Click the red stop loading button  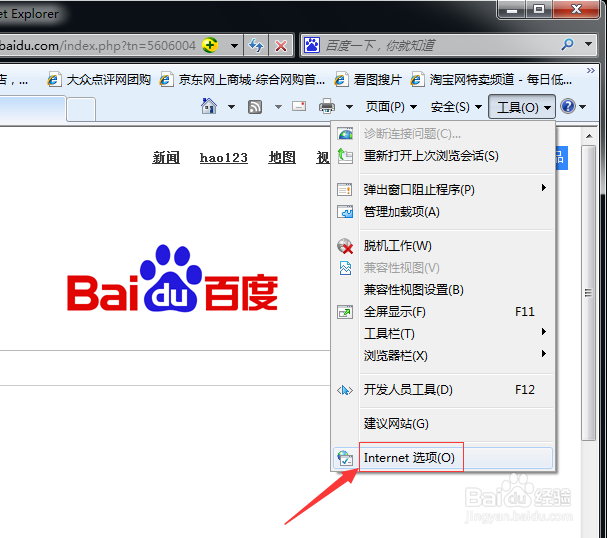pyautogui.click(x=281, y=46)
